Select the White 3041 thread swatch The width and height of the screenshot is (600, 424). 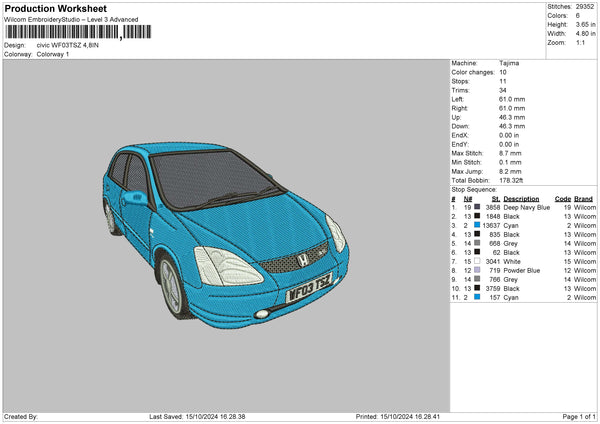pos(476,261)
